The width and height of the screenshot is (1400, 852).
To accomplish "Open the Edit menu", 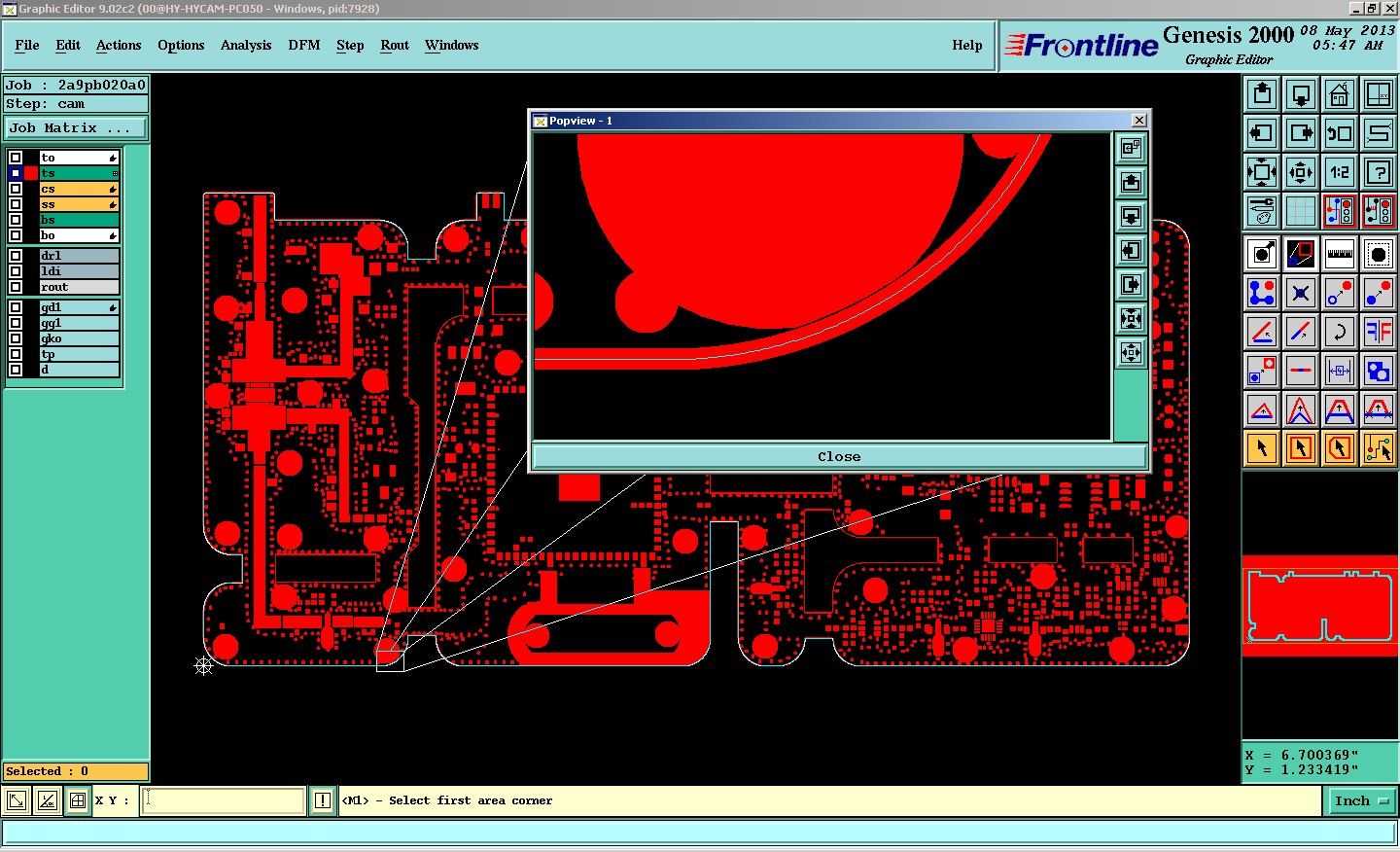I will (68, 46).
